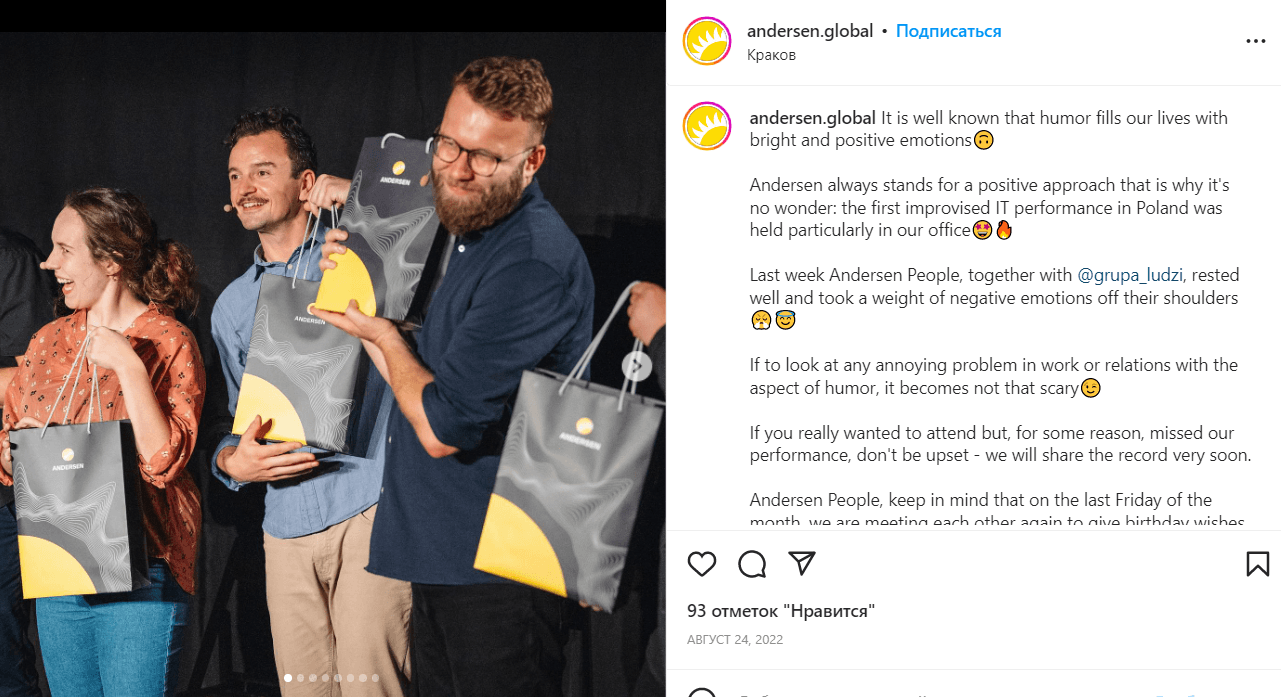Save the post with the bookmark icon
Viewport: 1281px width, 697px height.
tap(1258, 564)
